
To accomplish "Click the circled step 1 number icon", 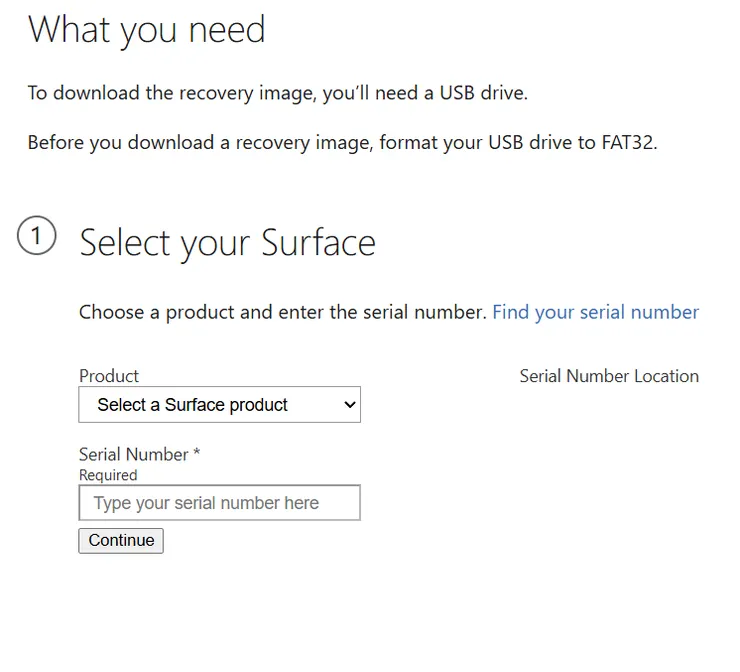I will (37, 237).
